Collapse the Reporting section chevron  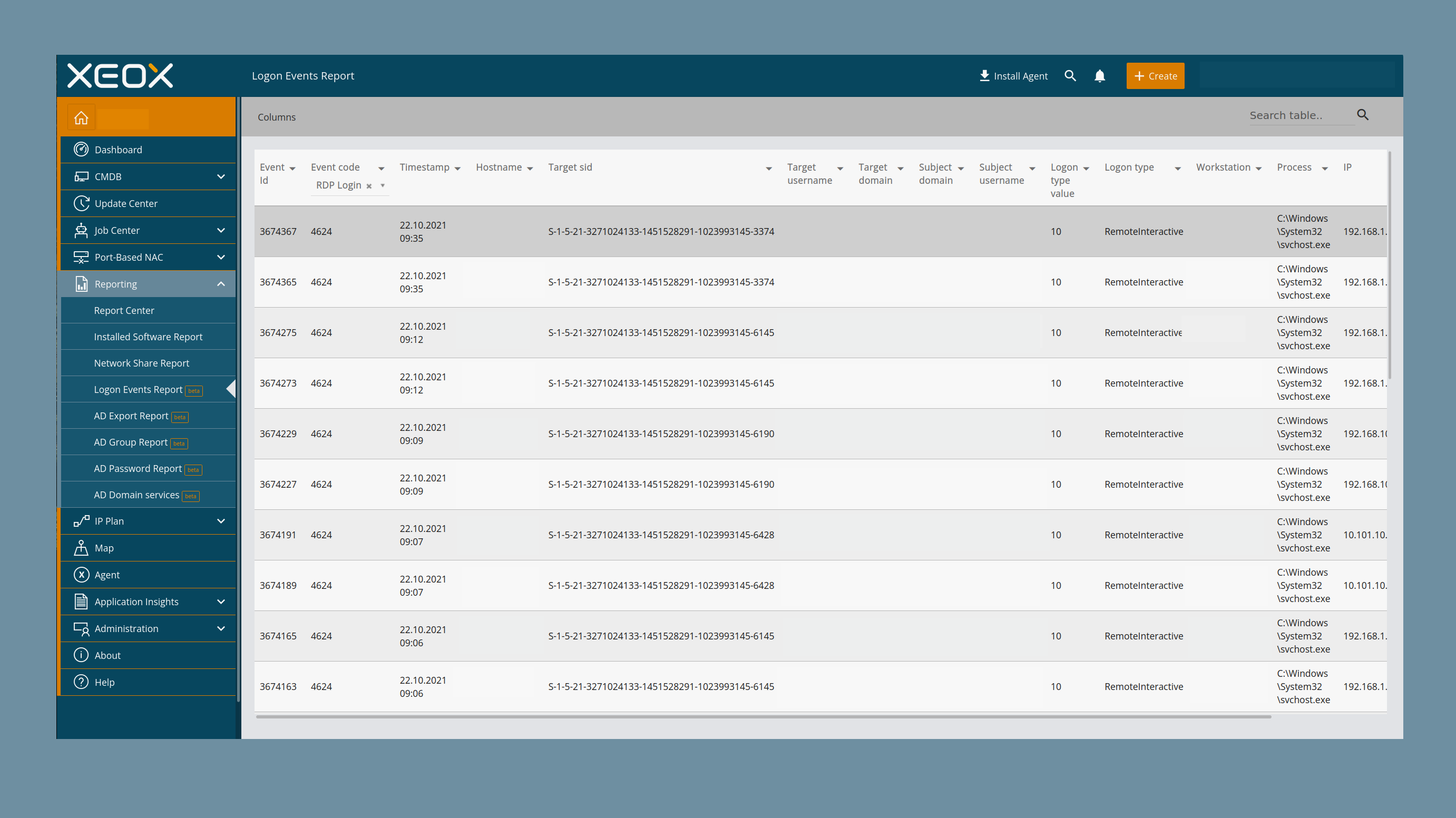221,283
